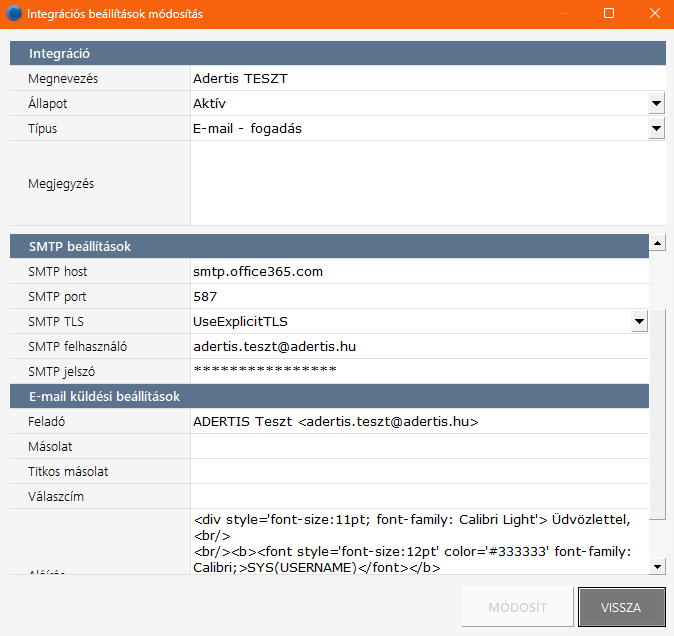Edit the SMTP felhasználó email field
The height and width of the screenshot is (636, 674).
point(419,346)
